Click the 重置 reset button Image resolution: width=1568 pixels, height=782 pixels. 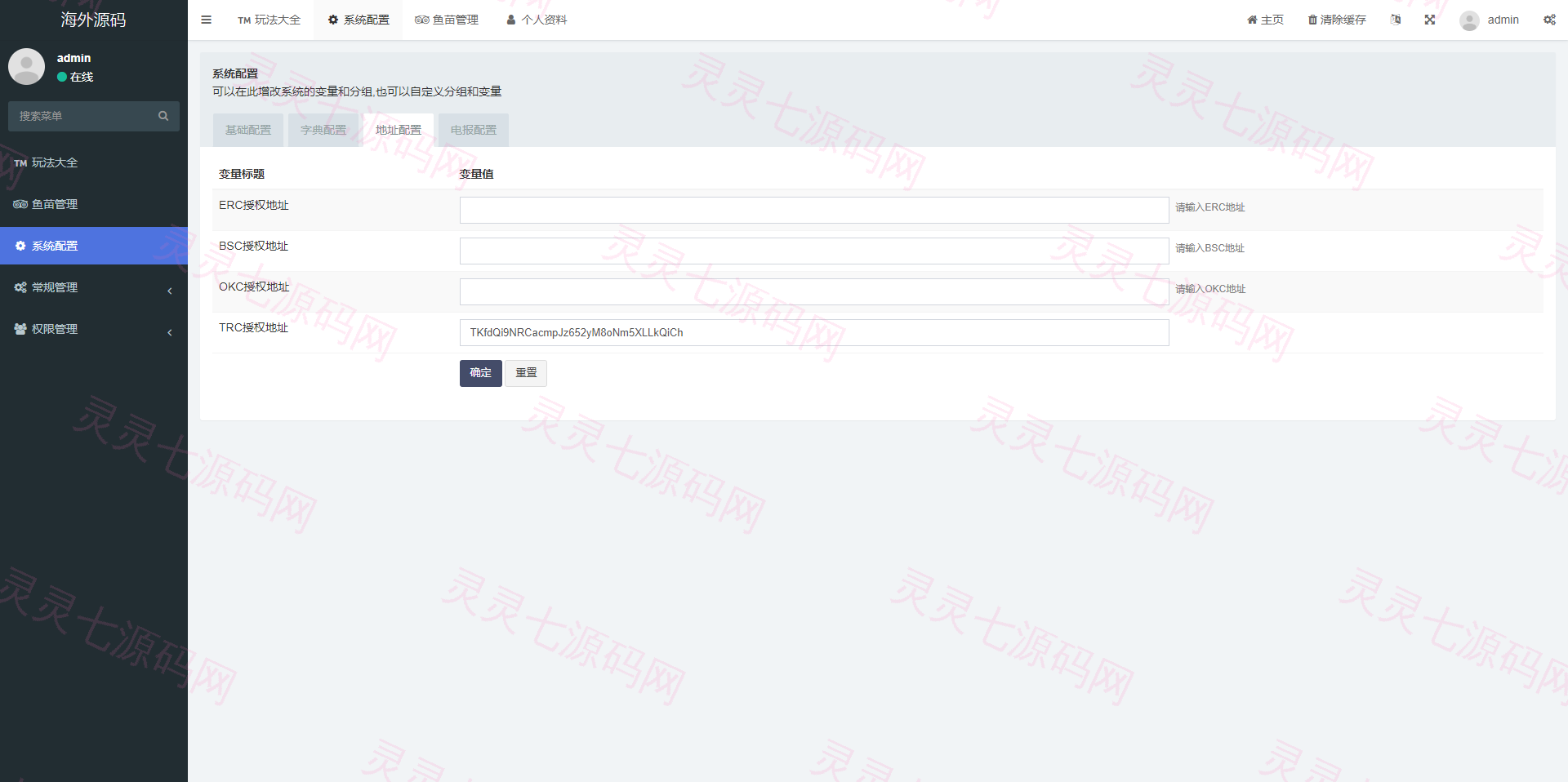pyautogui.click(x=526, y=373)
